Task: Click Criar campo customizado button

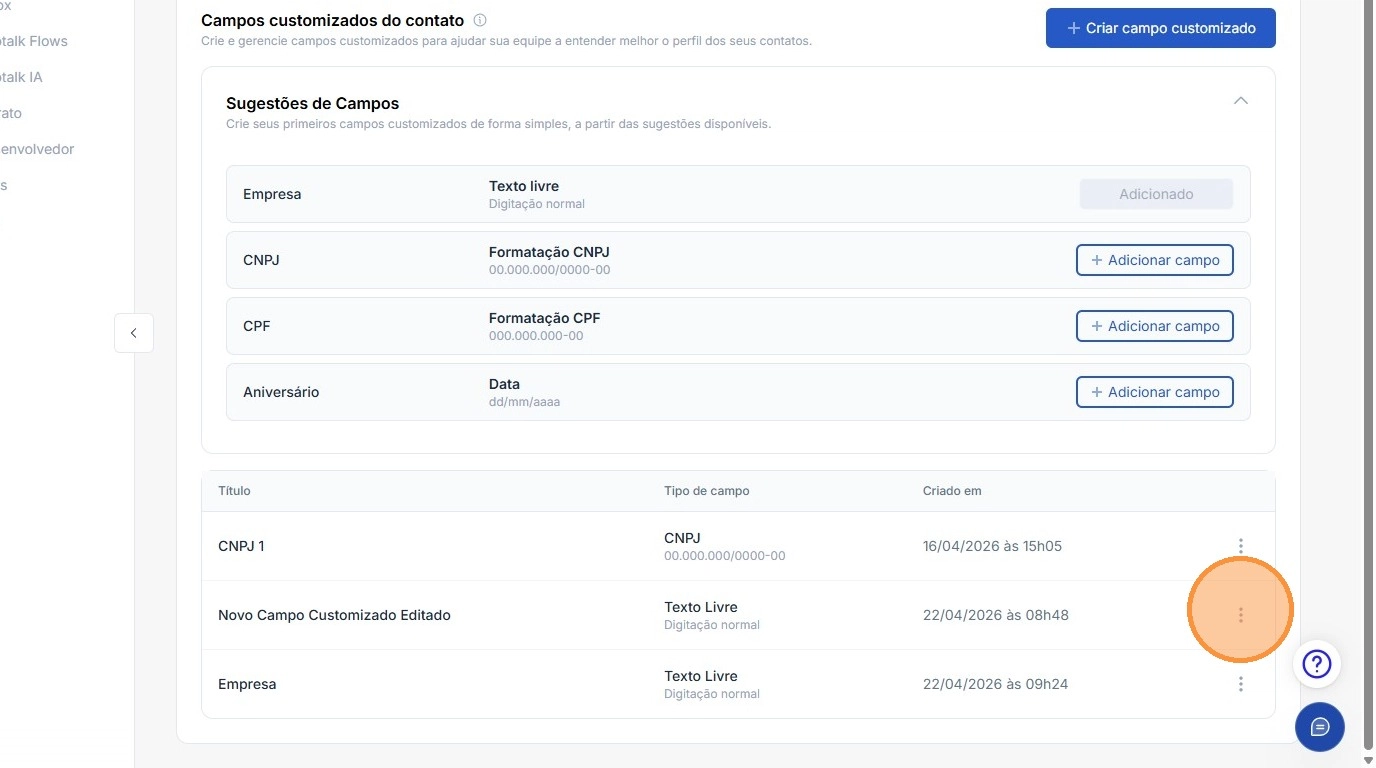Action: click(1160, 28)
